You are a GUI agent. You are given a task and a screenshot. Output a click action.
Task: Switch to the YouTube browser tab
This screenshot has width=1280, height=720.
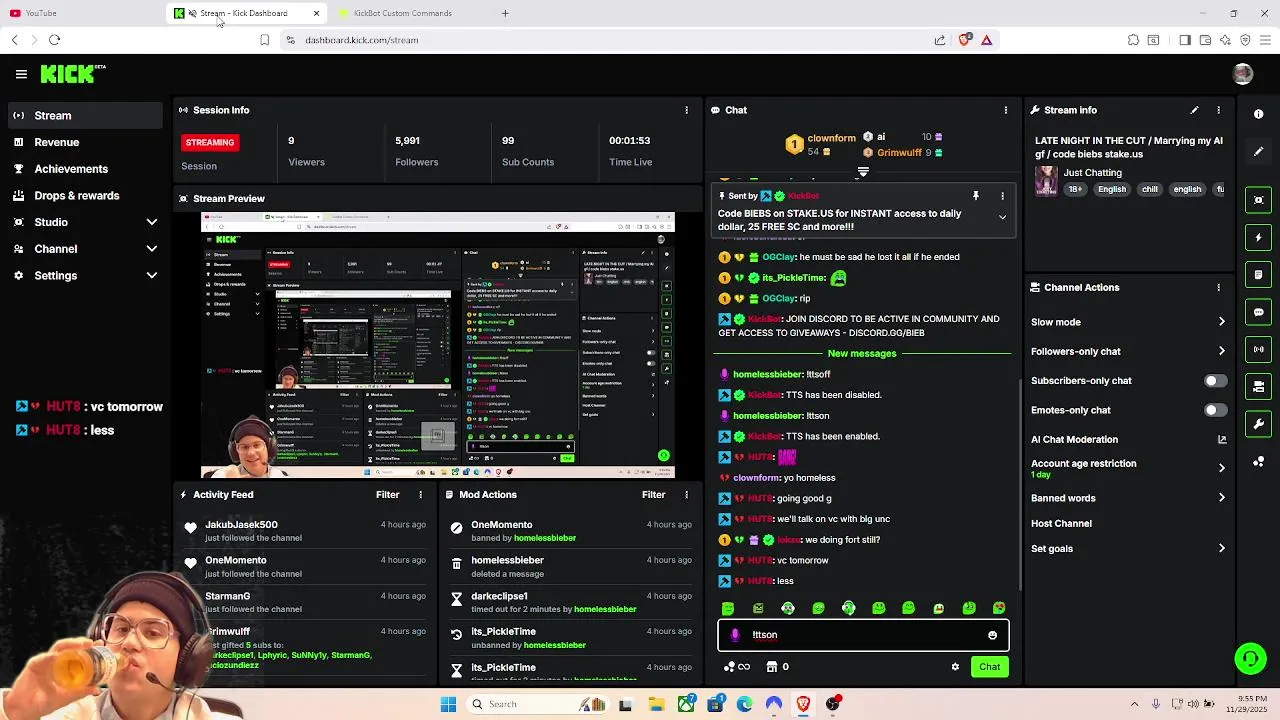coord(80,13)
